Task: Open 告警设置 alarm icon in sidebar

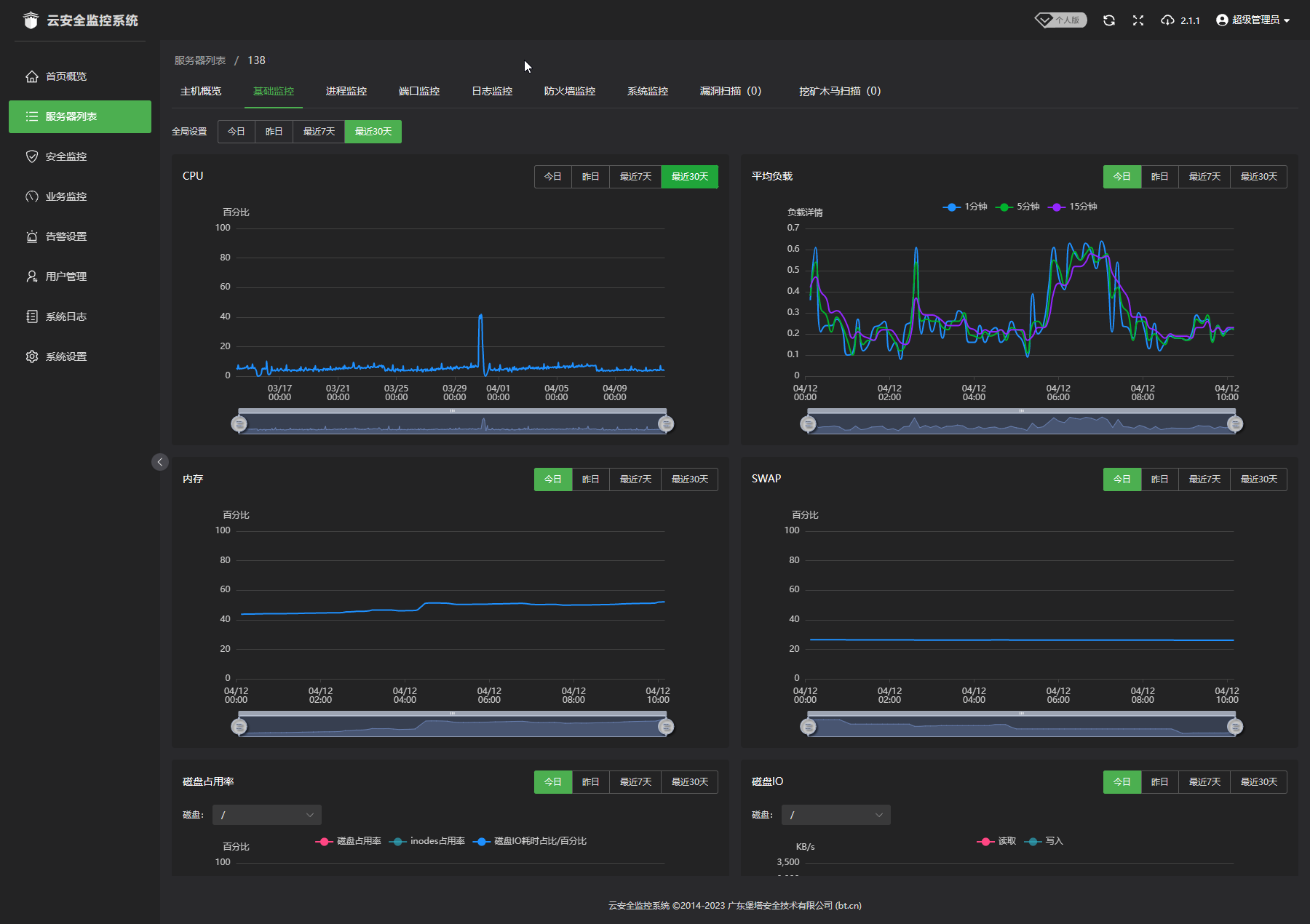Action: 32,236
